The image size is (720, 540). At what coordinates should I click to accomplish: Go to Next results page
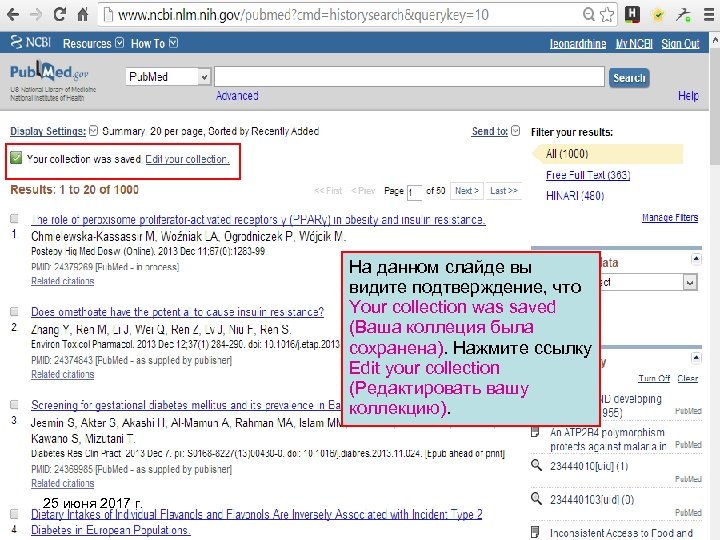(467, 191)
